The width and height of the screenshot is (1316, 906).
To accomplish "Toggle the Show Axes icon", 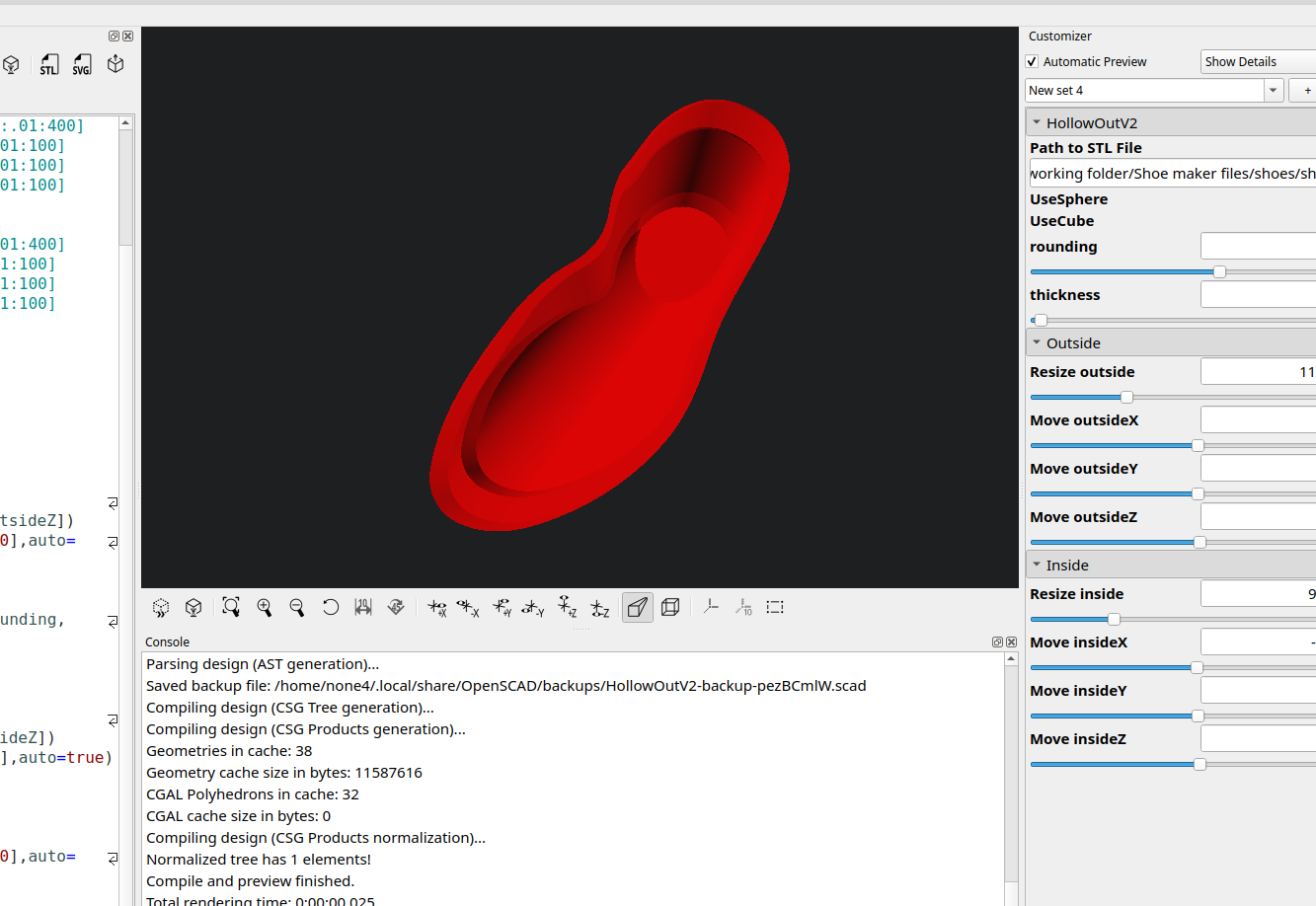I will point(711,607).
